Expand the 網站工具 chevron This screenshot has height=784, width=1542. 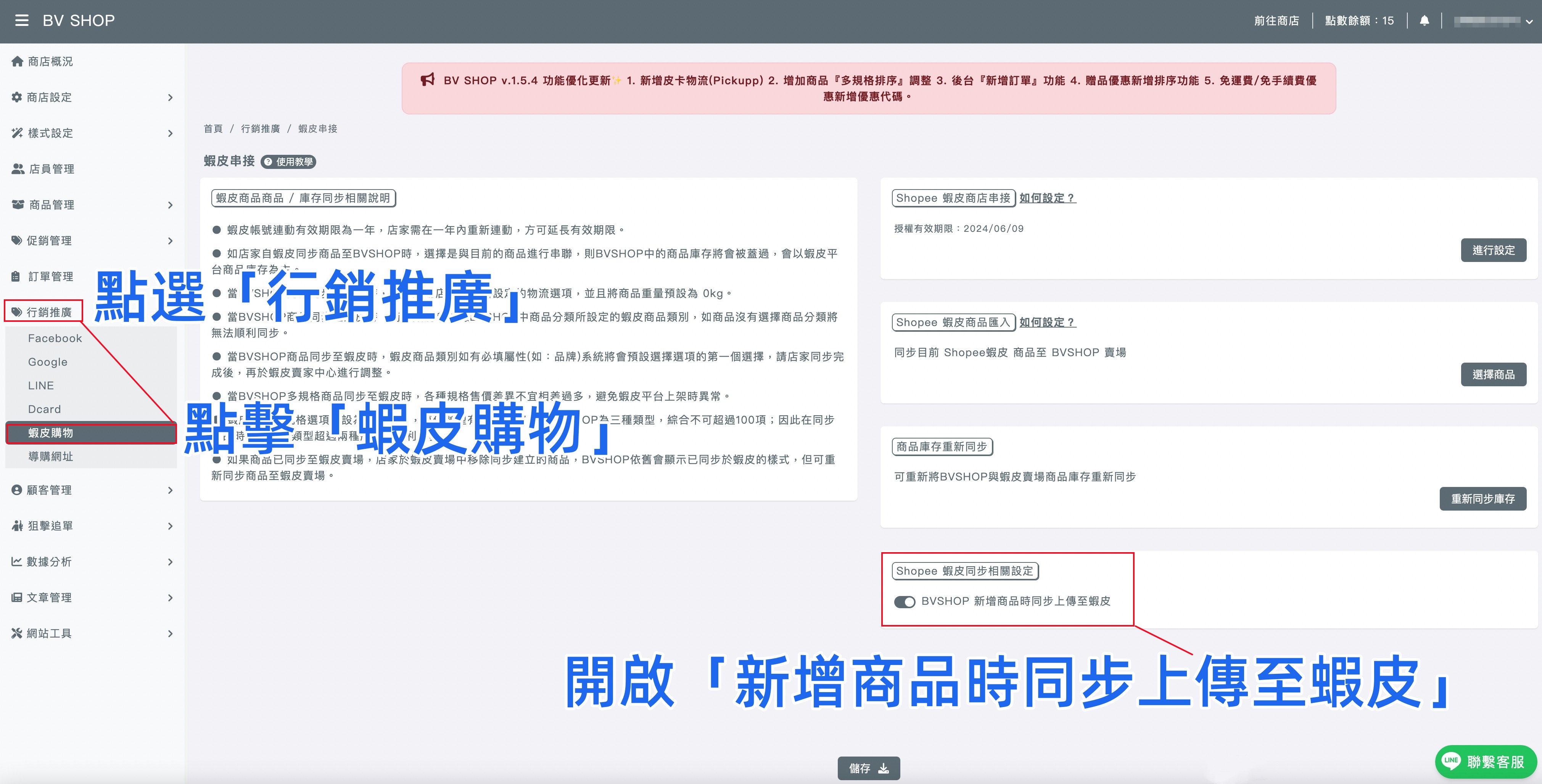(x=171, y=634)
